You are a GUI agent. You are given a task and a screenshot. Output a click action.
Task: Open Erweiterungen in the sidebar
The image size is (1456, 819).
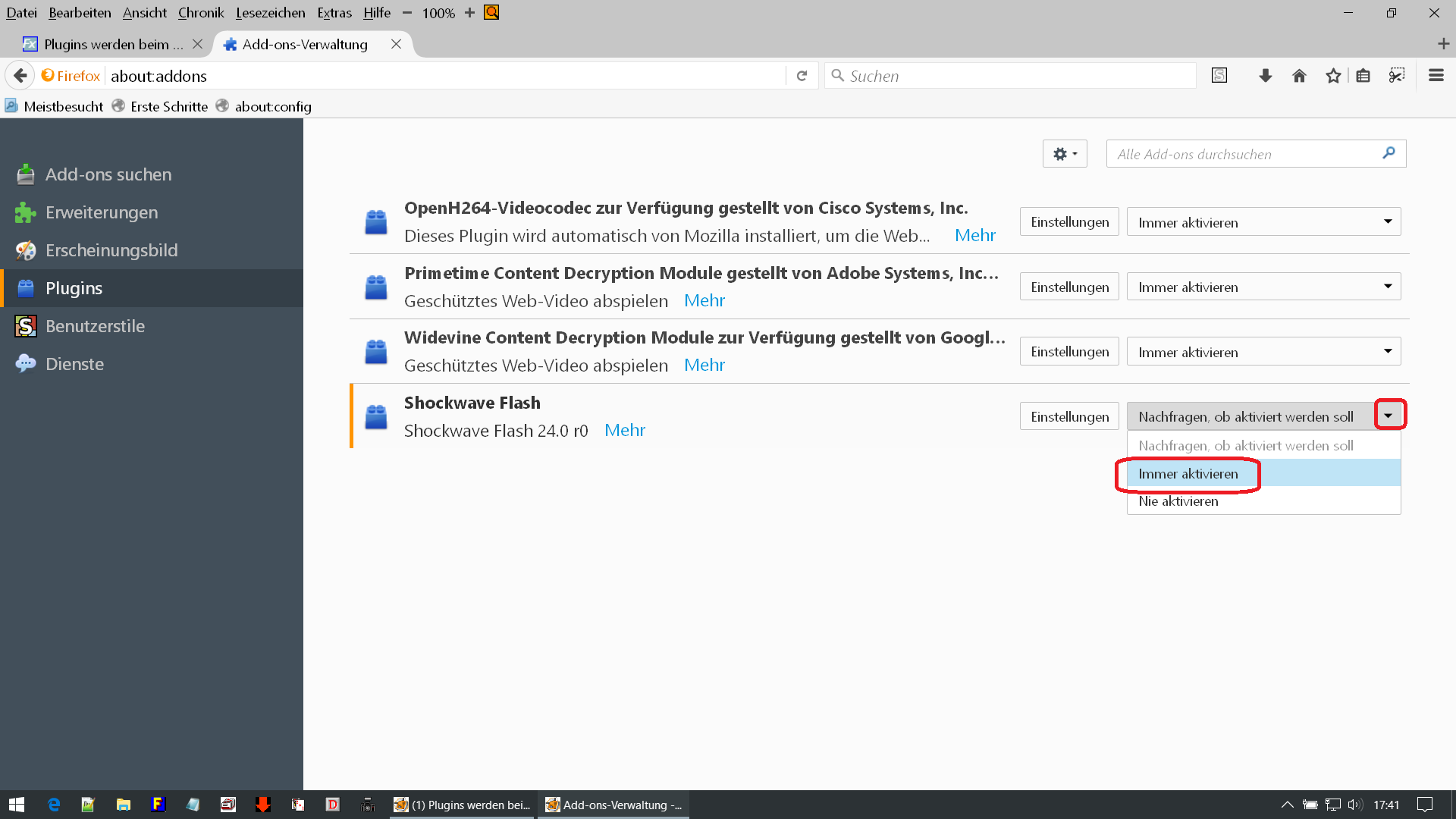[102, 212]
